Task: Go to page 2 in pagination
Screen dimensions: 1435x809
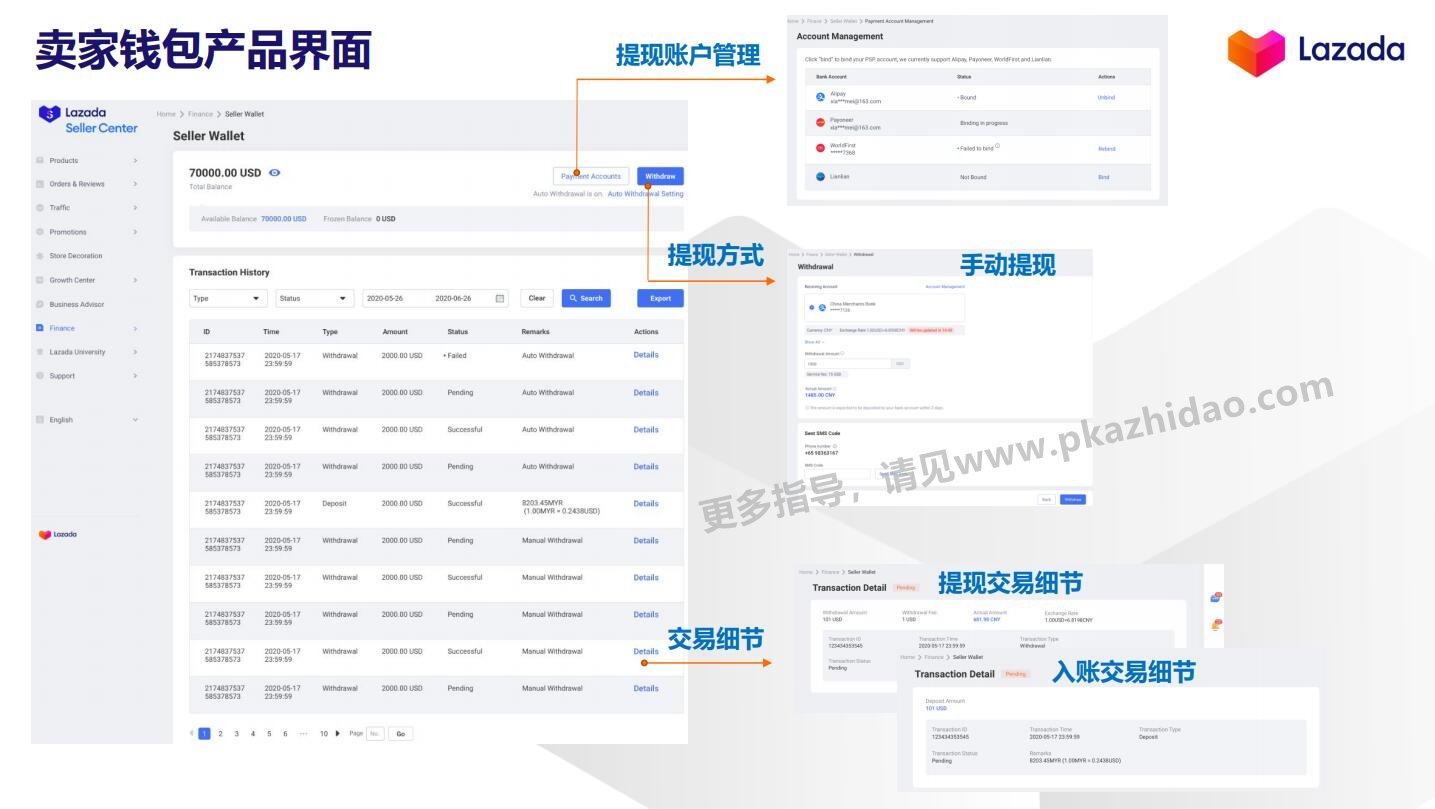Action: point(221,733)
